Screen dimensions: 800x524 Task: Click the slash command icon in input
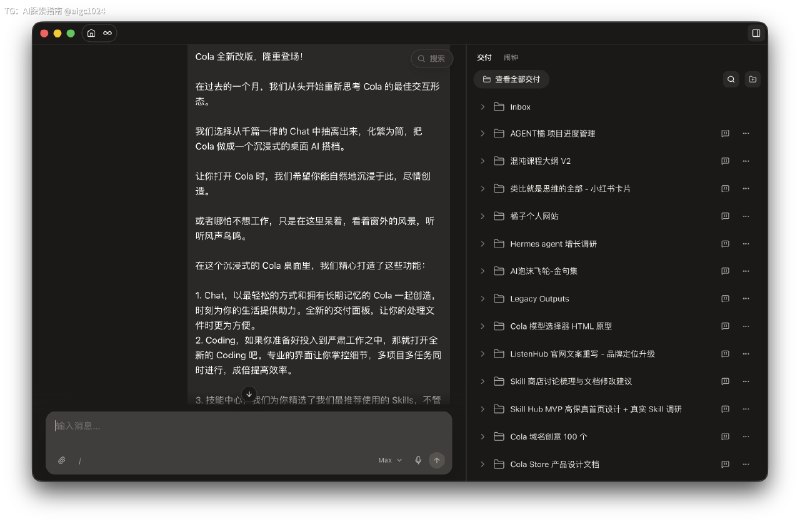point(80,461)
